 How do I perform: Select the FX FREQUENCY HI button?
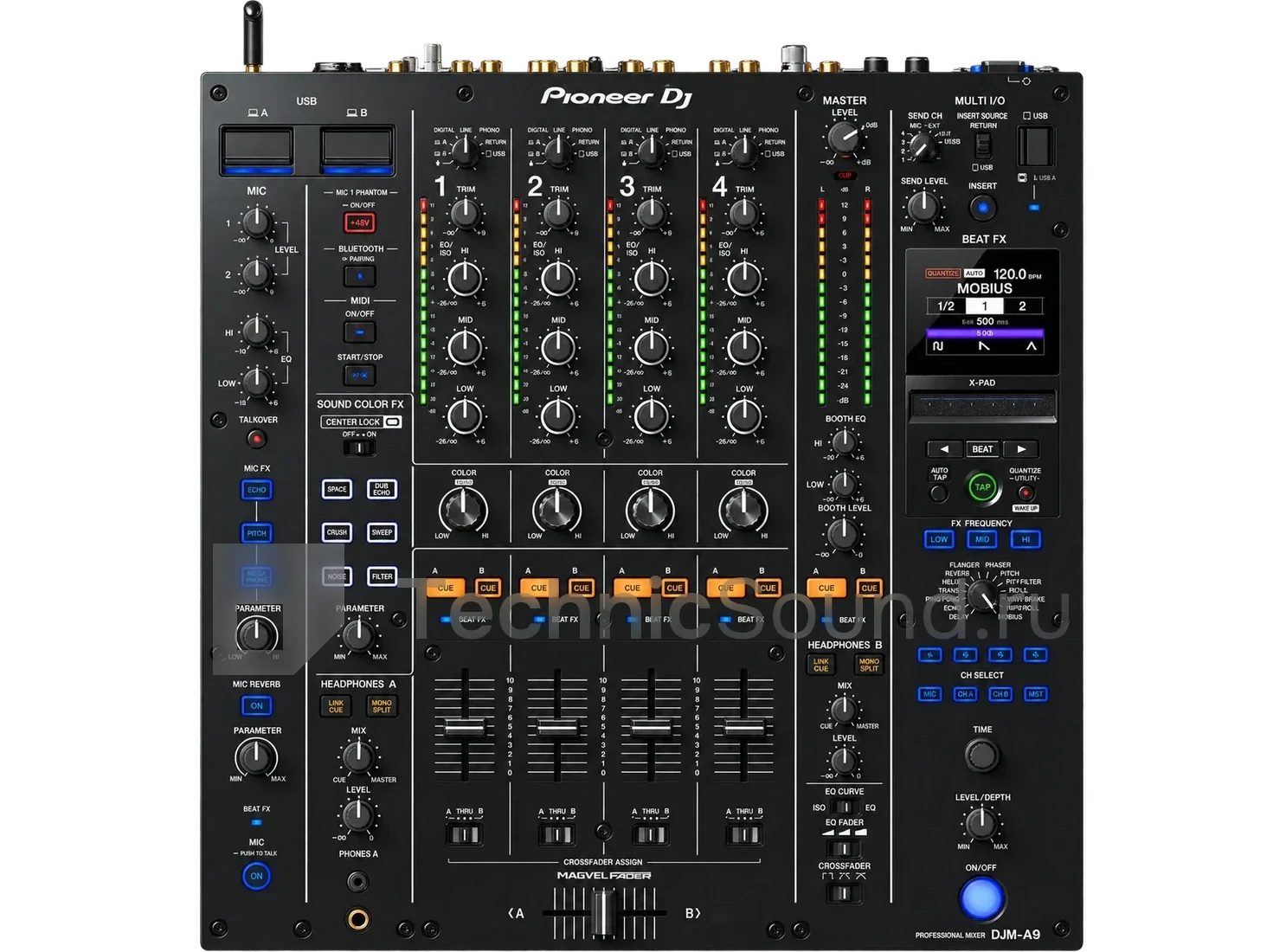coord(1026,539)
